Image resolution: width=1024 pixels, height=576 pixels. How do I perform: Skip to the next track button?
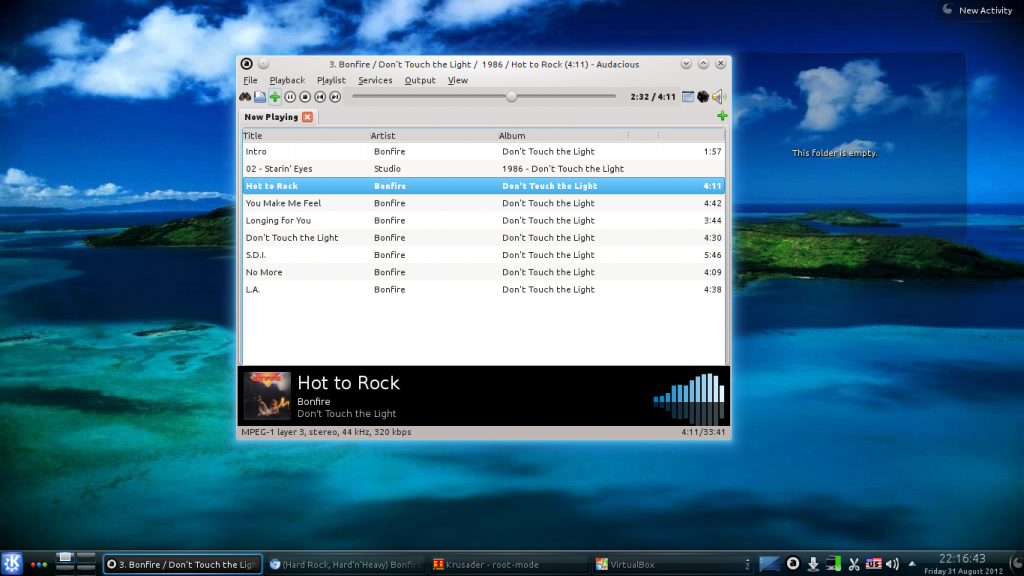(335, 97)
